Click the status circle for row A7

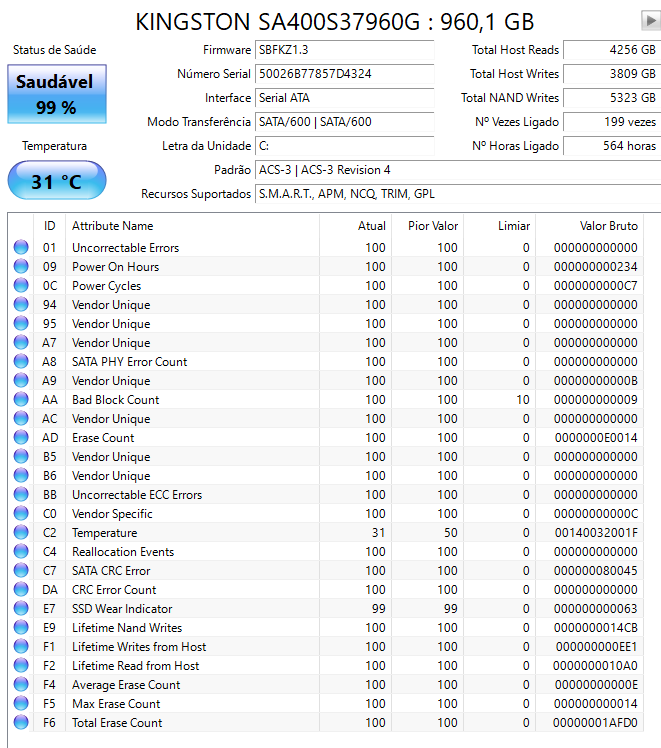coord(21,342)
